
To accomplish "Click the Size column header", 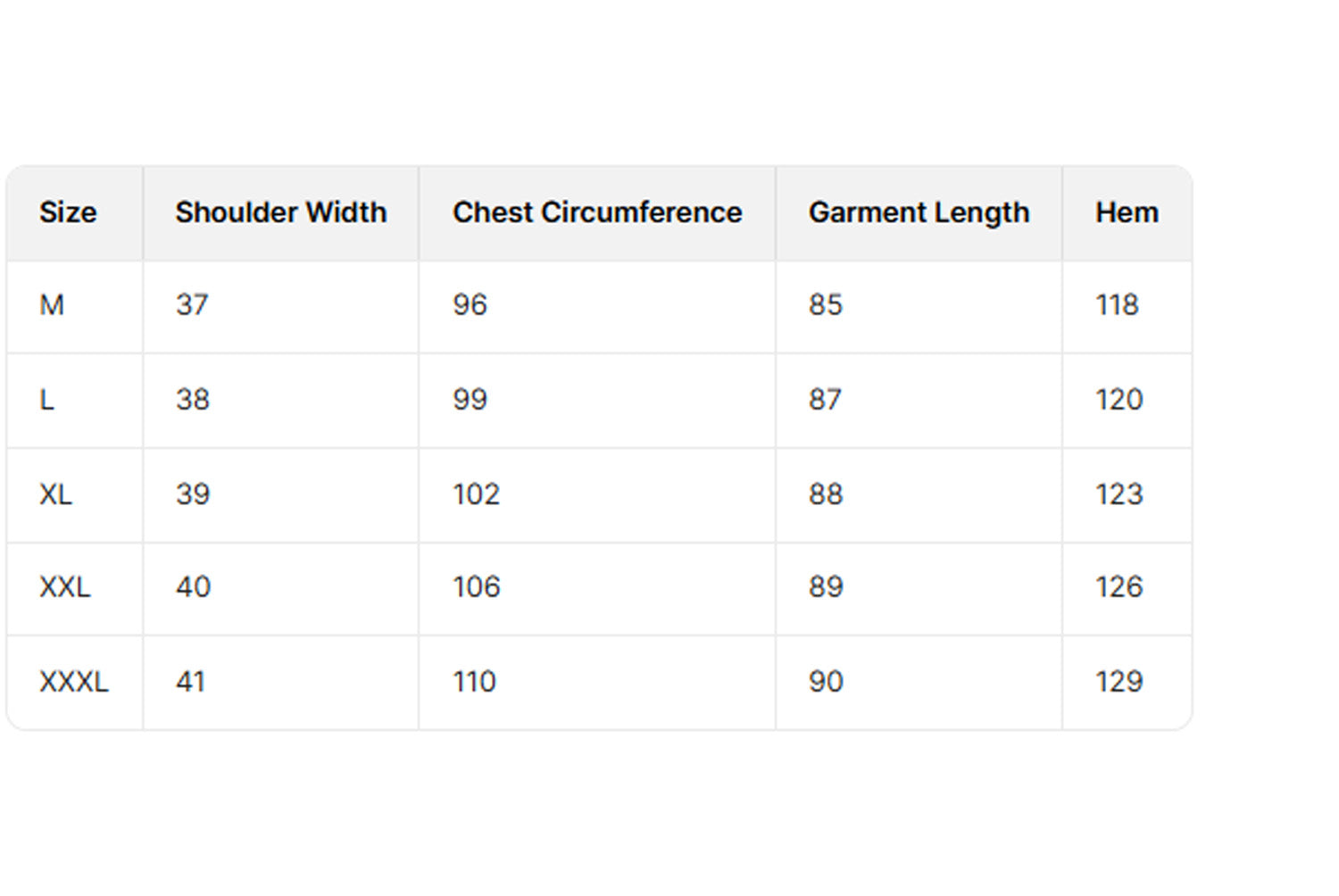I will [x=68, y=212].
